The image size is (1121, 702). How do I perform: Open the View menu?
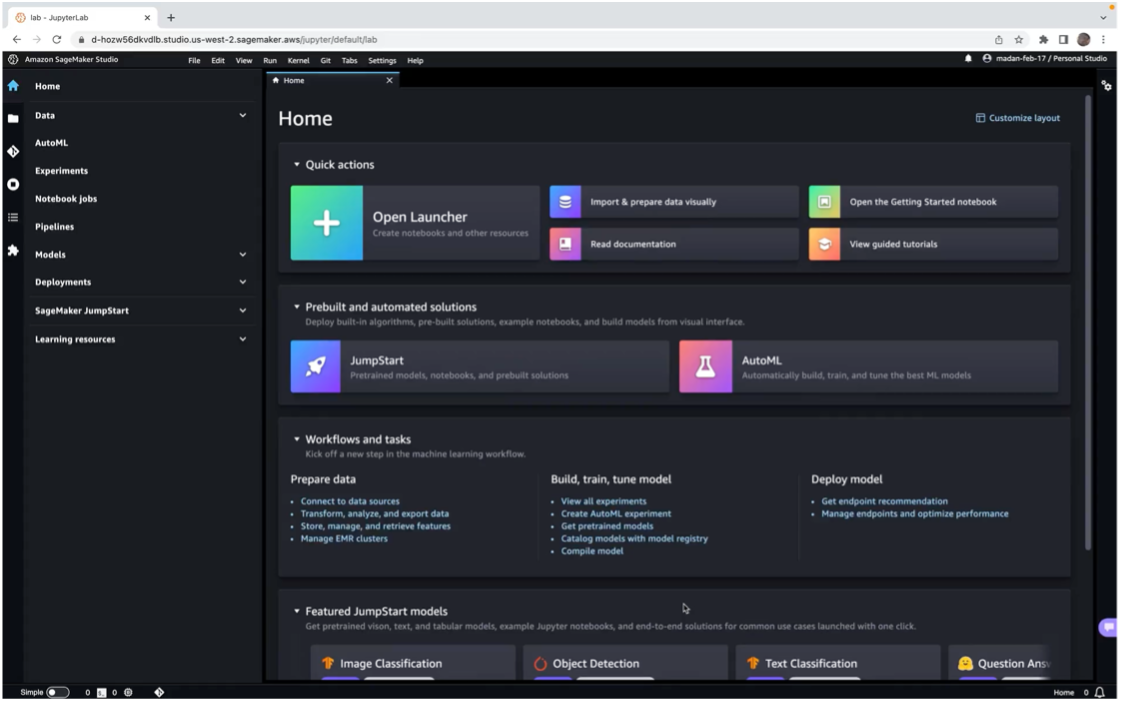[x=244, y=61]
